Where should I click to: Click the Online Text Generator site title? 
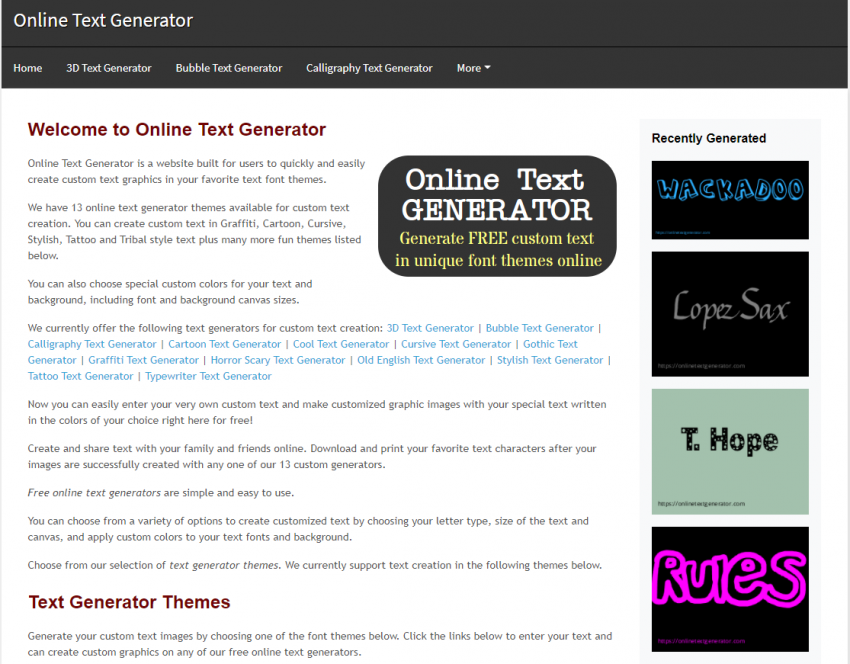pos(102,20)
